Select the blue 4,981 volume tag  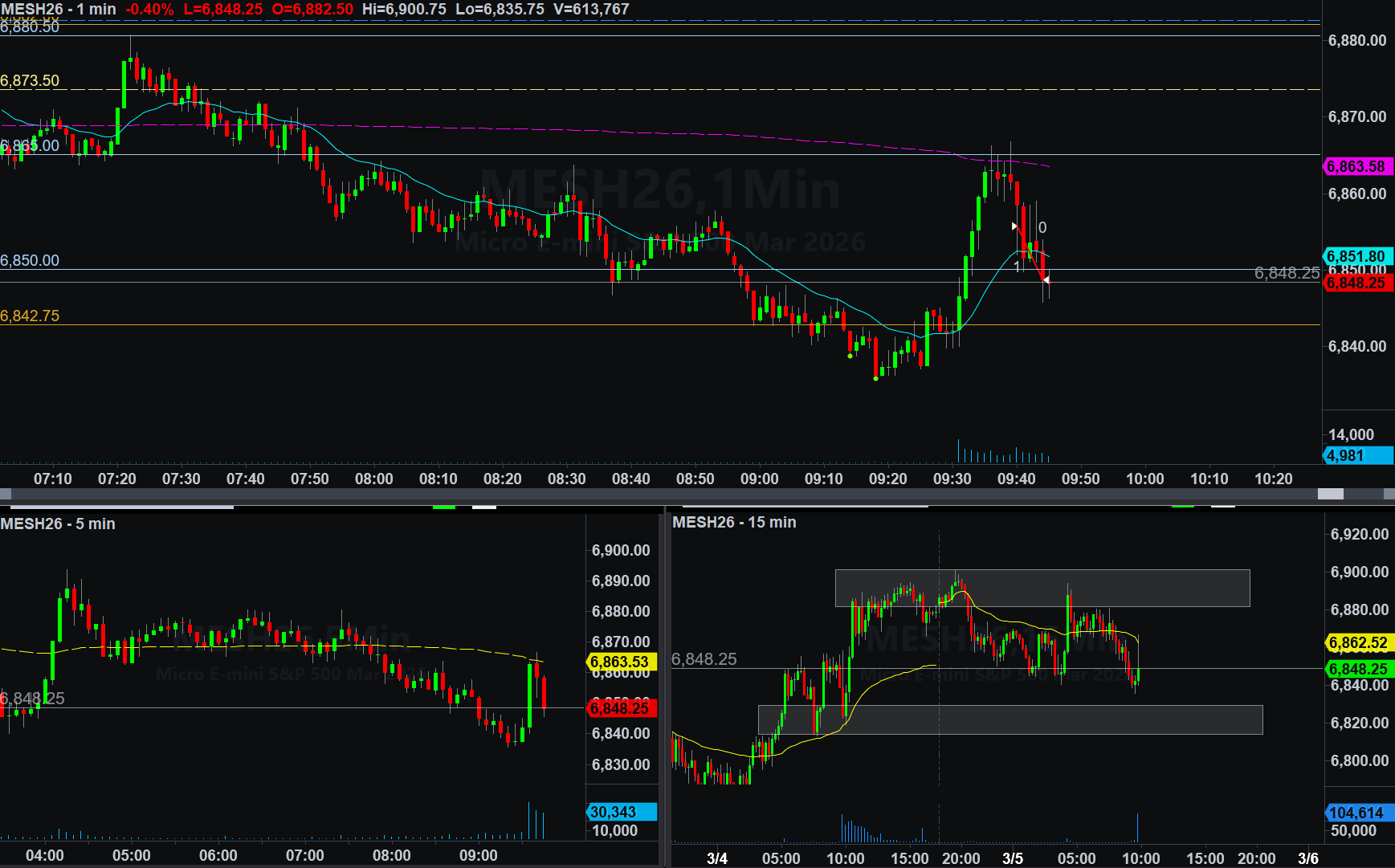(1357, 455)
